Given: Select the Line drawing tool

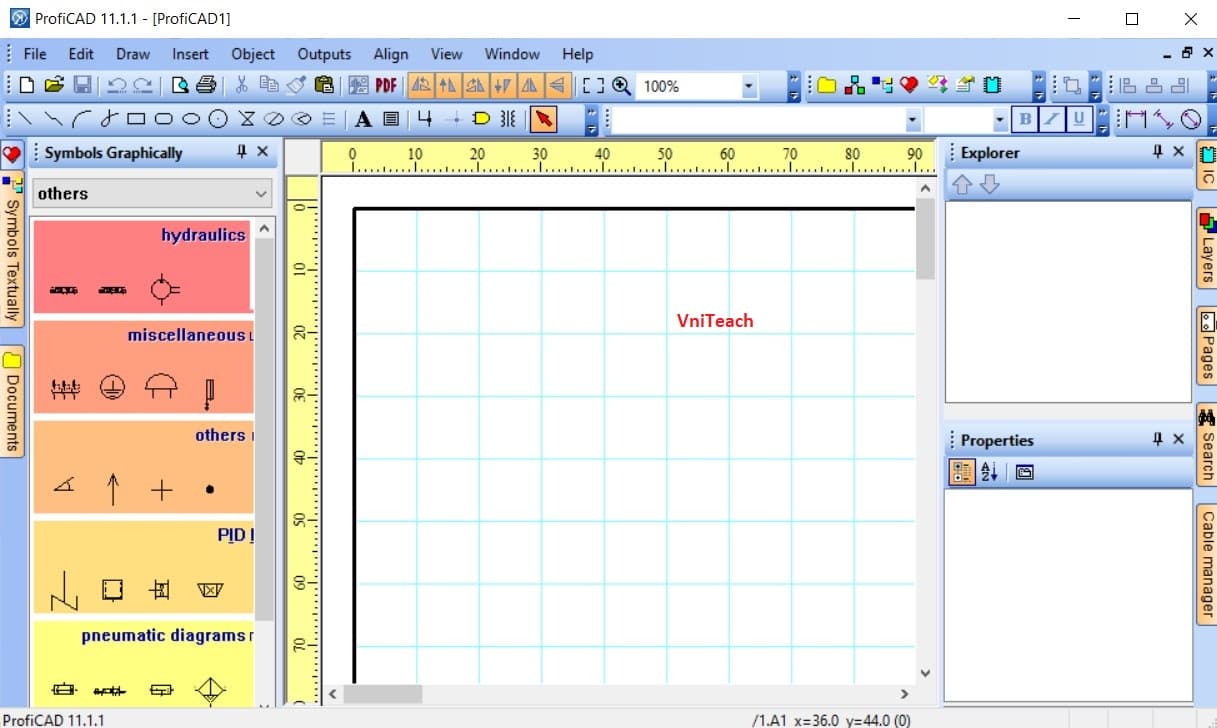Looking at the screenshot, I should [x=25, y=118].
